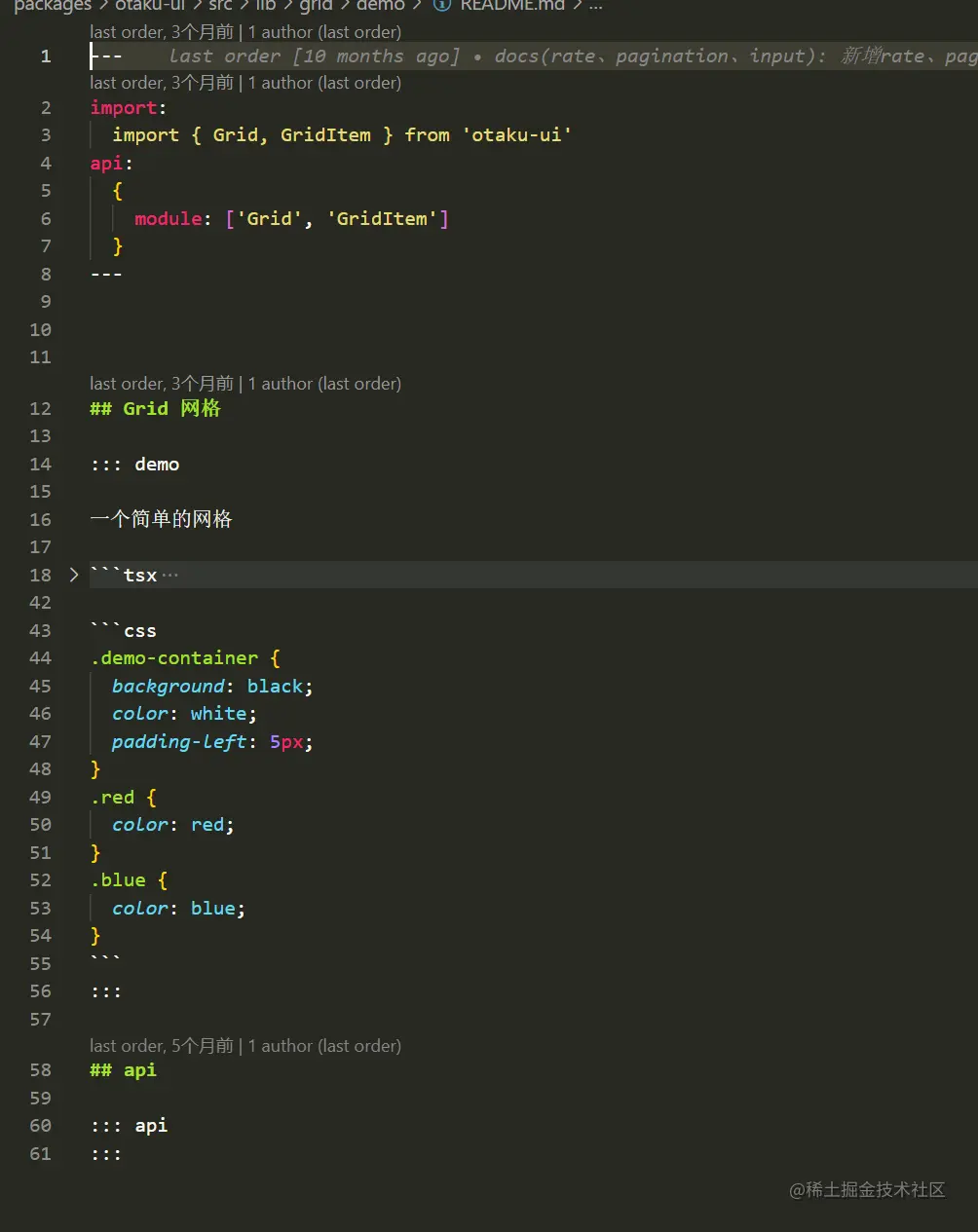Image resolution: width=978 pixels, height=1232 pixels.
Task: Click '1 author (last order)' lens above '## api'
Action: click(324, 1046)
